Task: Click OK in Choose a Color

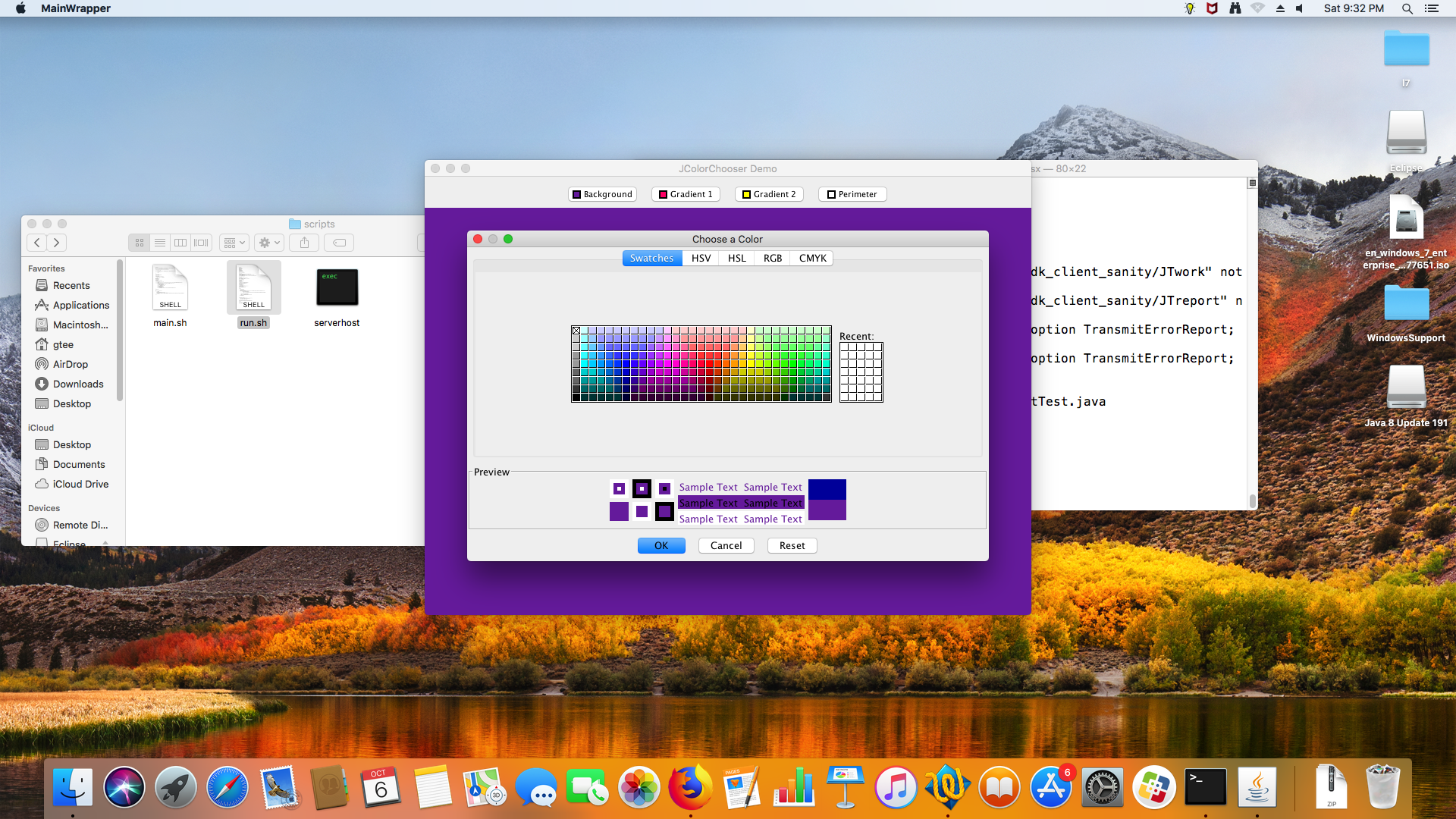Action: tap(661, 545)
